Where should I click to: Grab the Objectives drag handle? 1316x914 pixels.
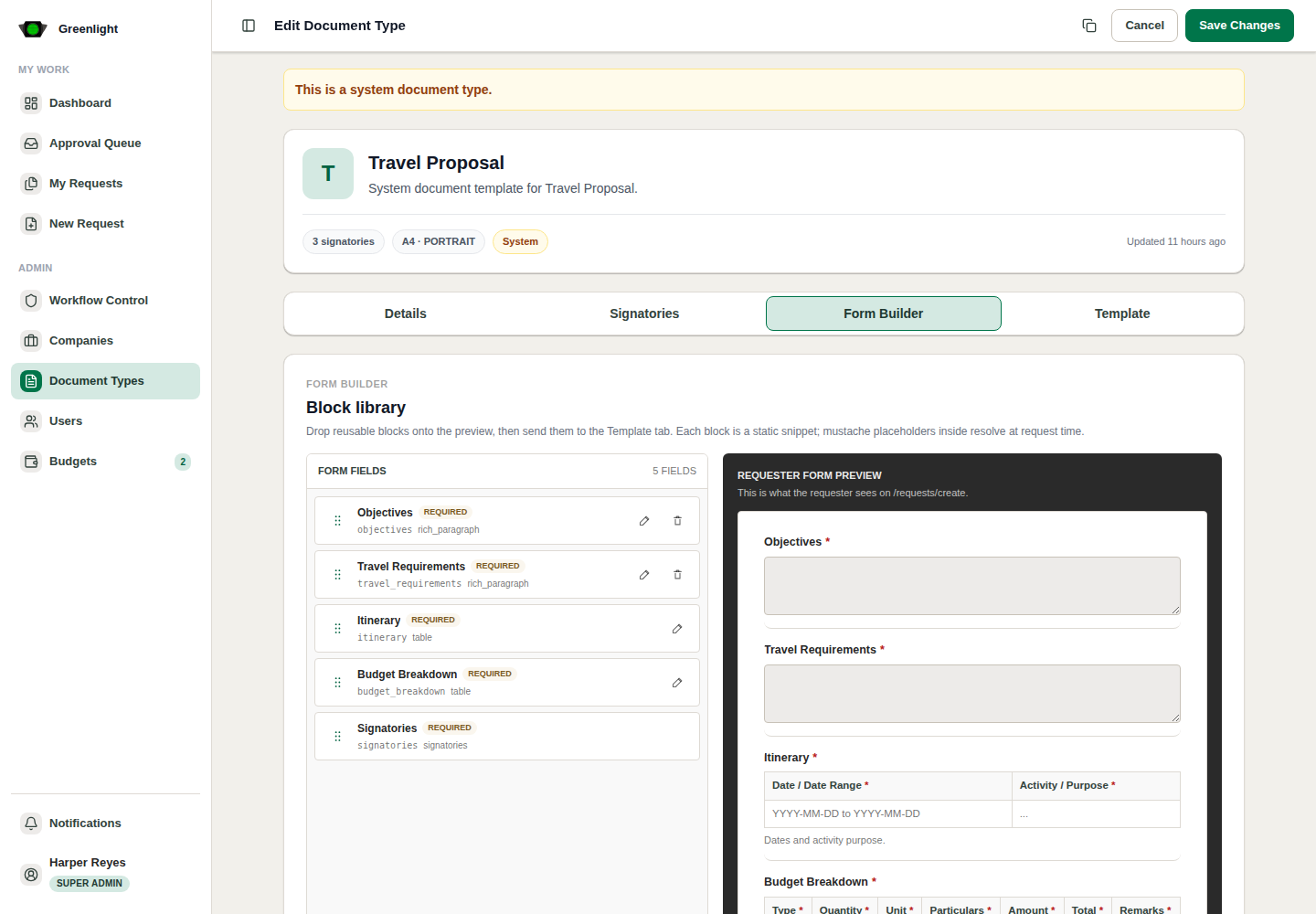pos(337,521)
